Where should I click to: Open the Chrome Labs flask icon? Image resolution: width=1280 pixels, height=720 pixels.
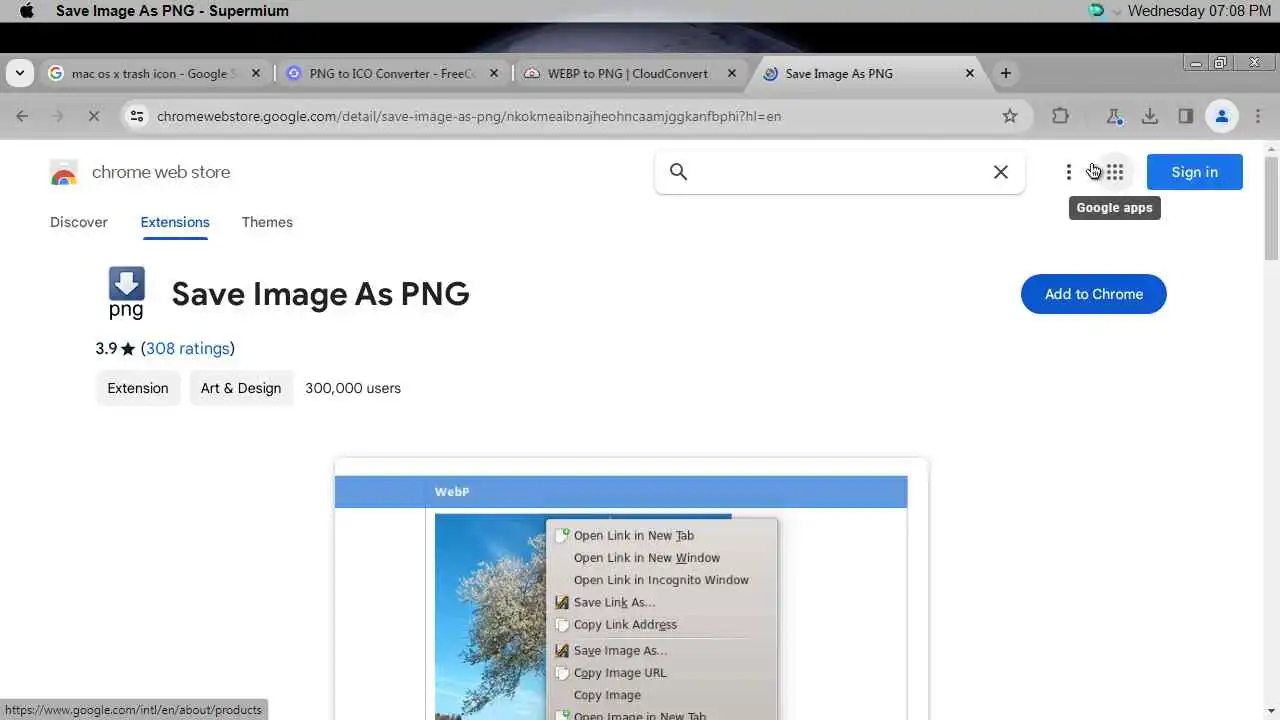(1114, 116)
